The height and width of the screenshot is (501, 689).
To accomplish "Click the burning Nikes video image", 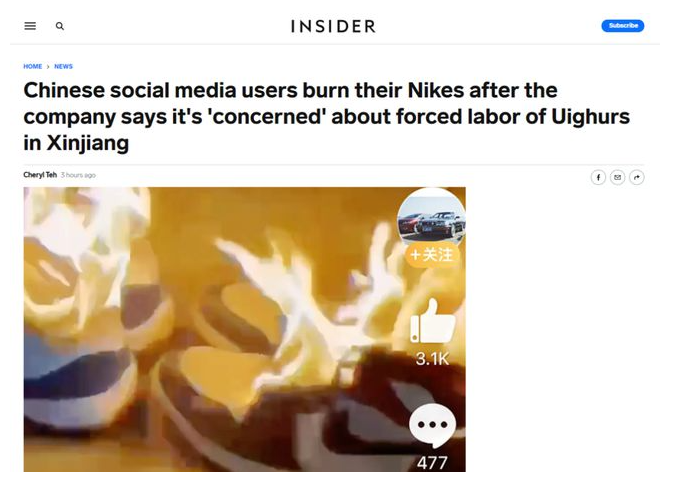I will [244, 329].
